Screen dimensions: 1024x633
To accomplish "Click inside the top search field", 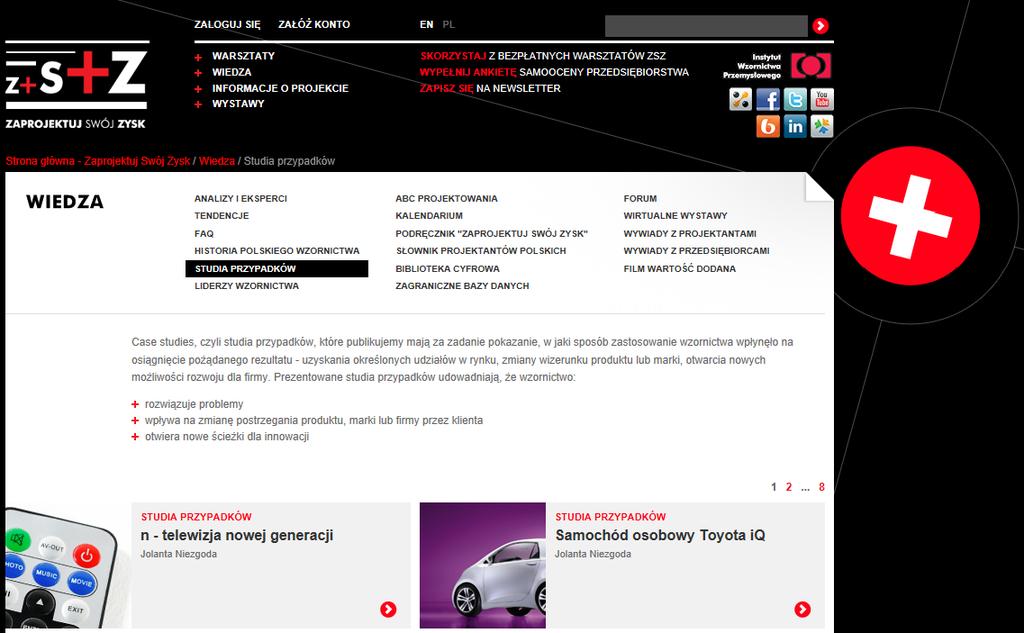I will (x=706, y=26).
